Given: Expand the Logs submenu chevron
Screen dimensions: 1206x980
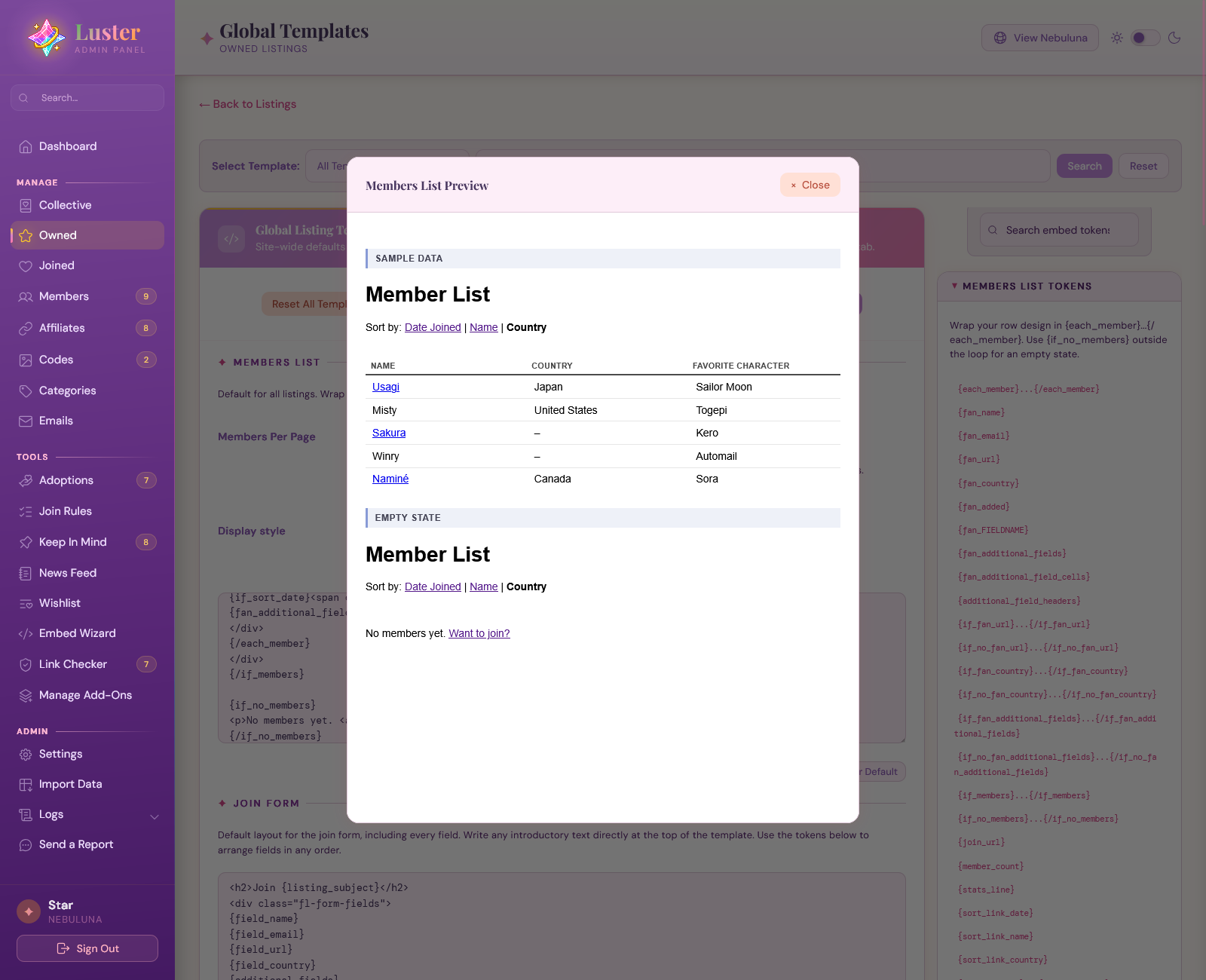Looking at the screenshot, I should [x=155, y=816].
